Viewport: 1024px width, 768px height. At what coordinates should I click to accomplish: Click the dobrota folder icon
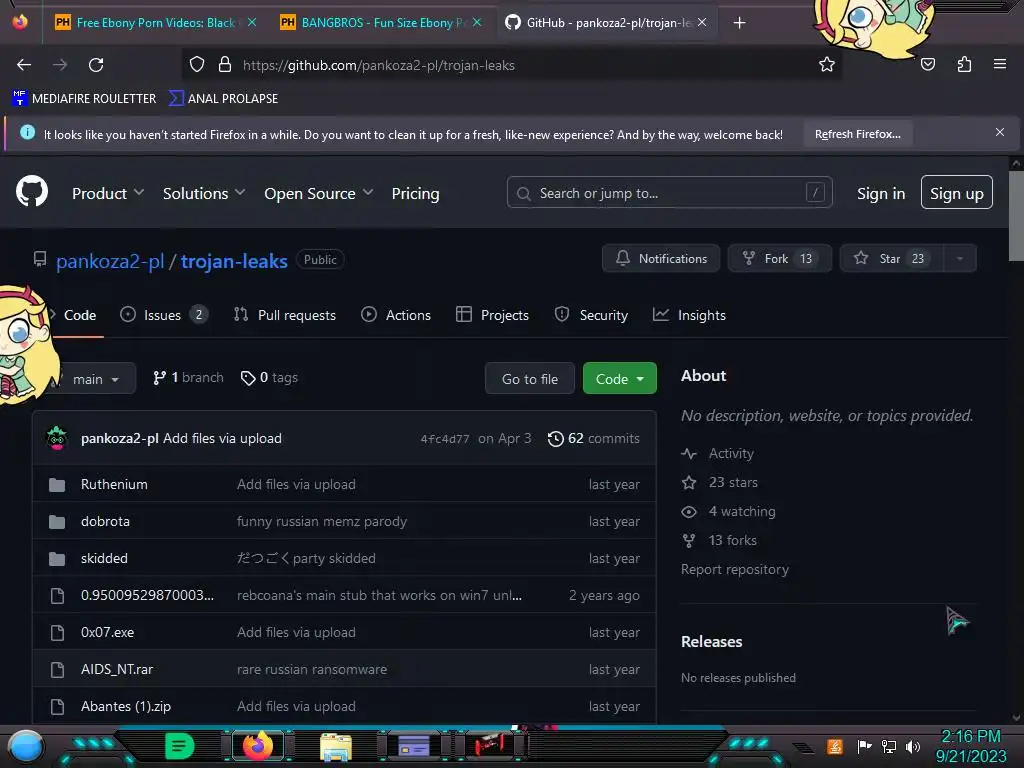pyautogui.click(x=57, y=522)
